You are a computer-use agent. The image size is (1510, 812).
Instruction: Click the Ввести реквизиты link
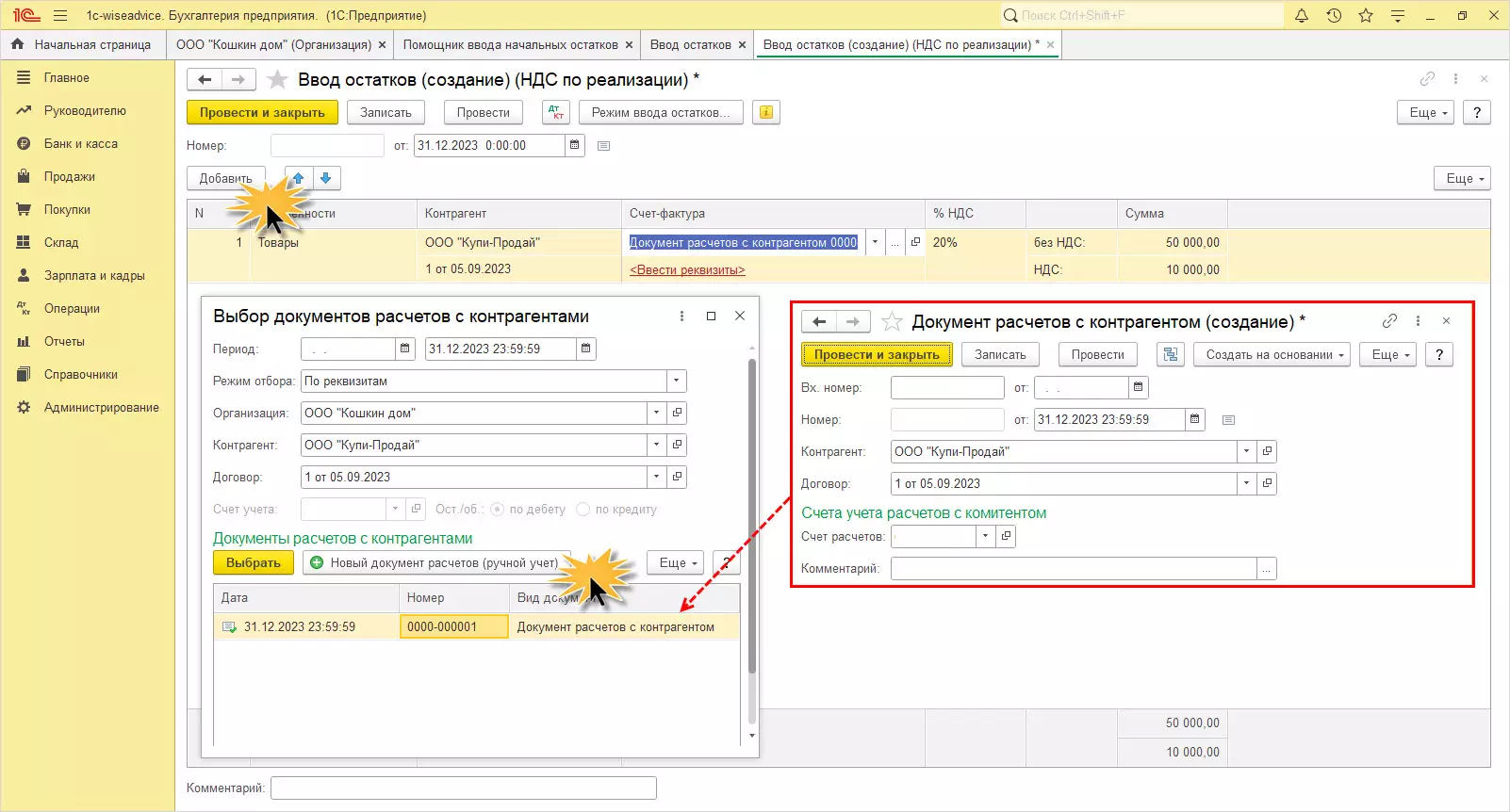click(687, 270)
